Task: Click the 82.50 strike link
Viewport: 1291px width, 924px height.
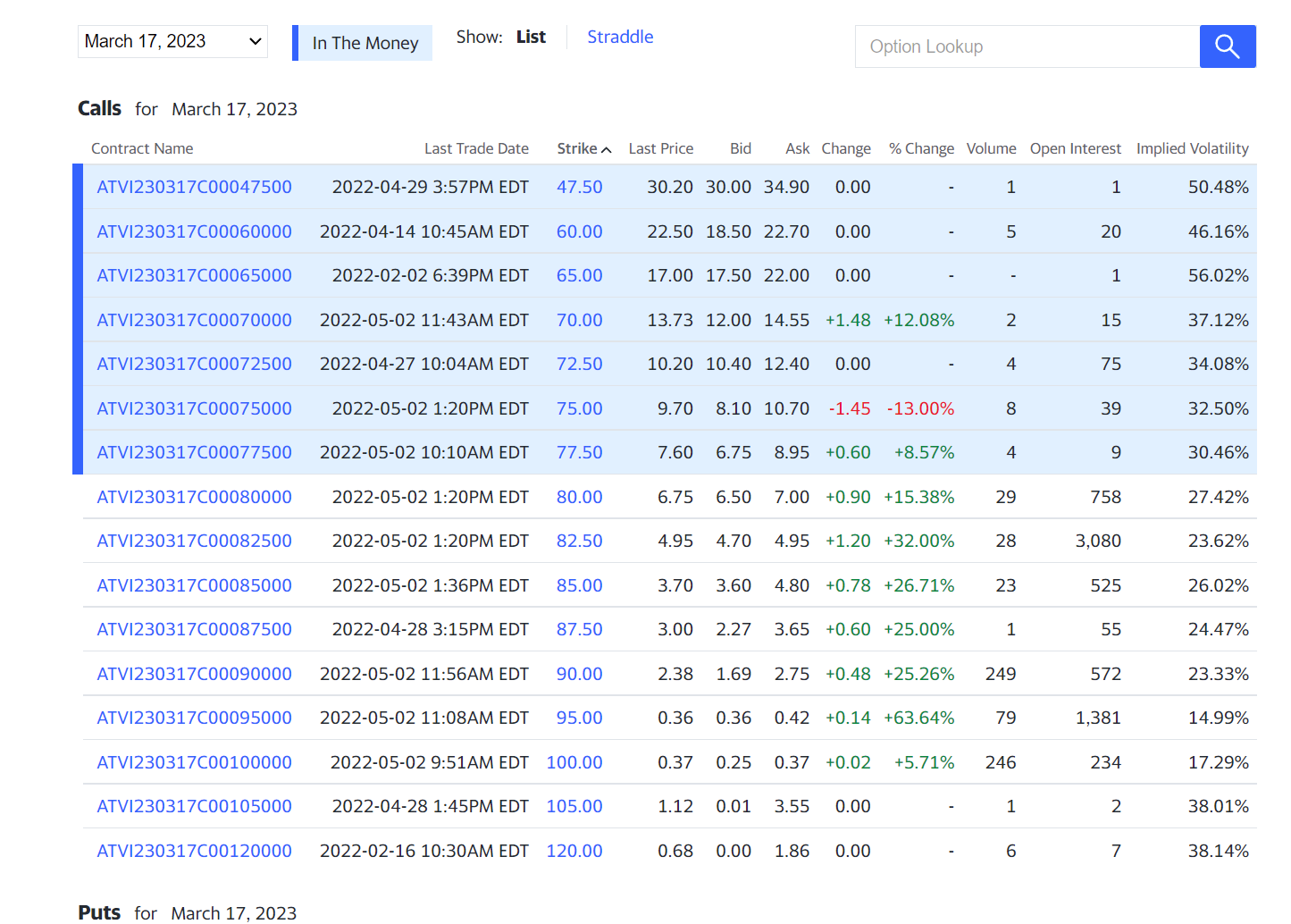Action: pyautogui.click(x=579, y=541)
